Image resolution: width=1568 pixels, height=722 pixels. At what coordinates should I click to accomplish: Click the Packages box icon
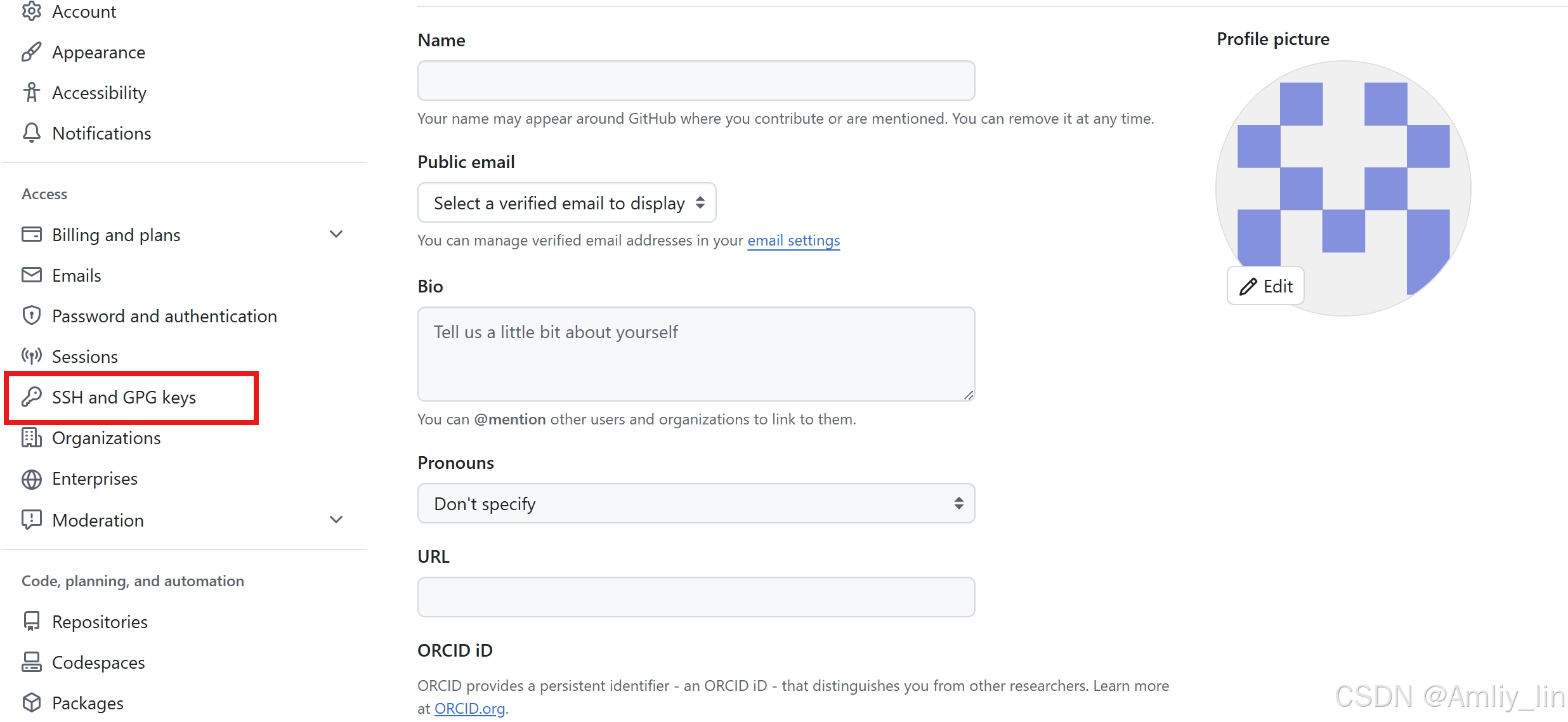point(31,703)
